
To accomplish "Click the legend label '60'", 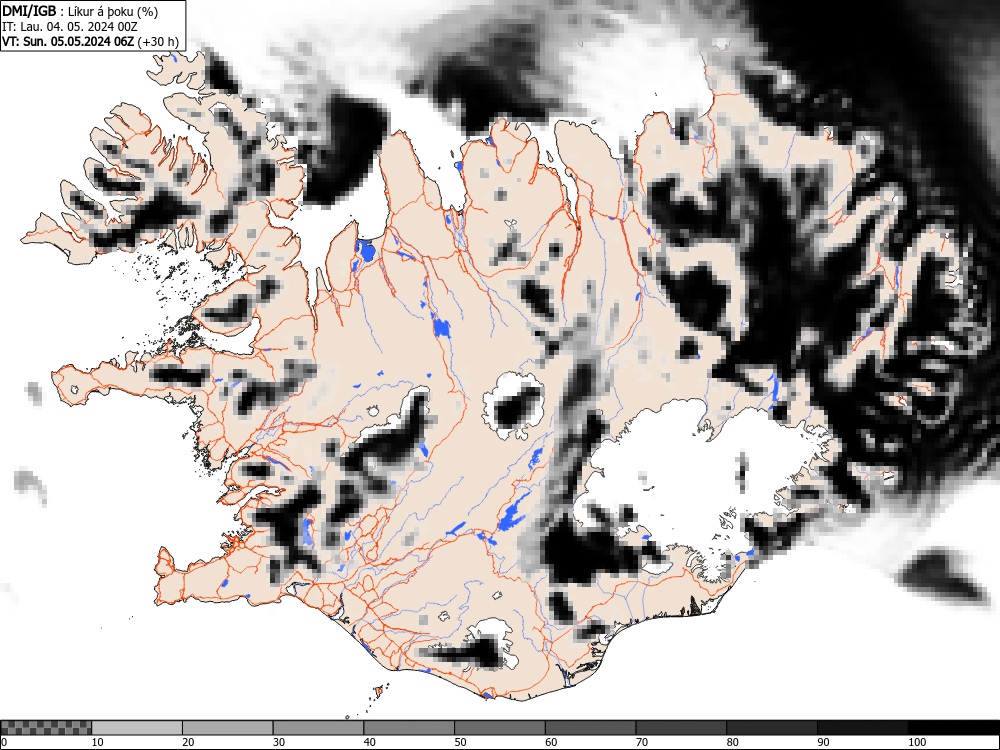I will click(x=551, y=742).
